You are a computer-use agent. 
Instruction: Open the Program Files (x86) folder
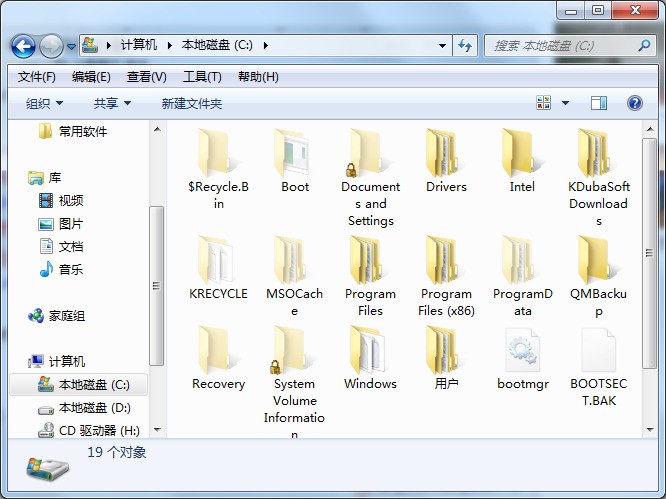(x=446, y=262)
